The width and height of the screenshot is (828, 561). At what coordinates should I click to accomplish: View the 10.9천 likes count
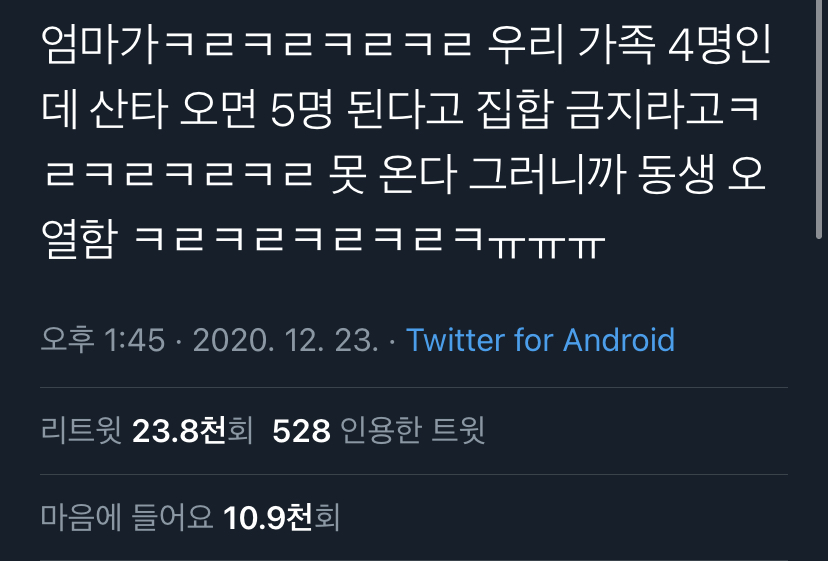268,517
